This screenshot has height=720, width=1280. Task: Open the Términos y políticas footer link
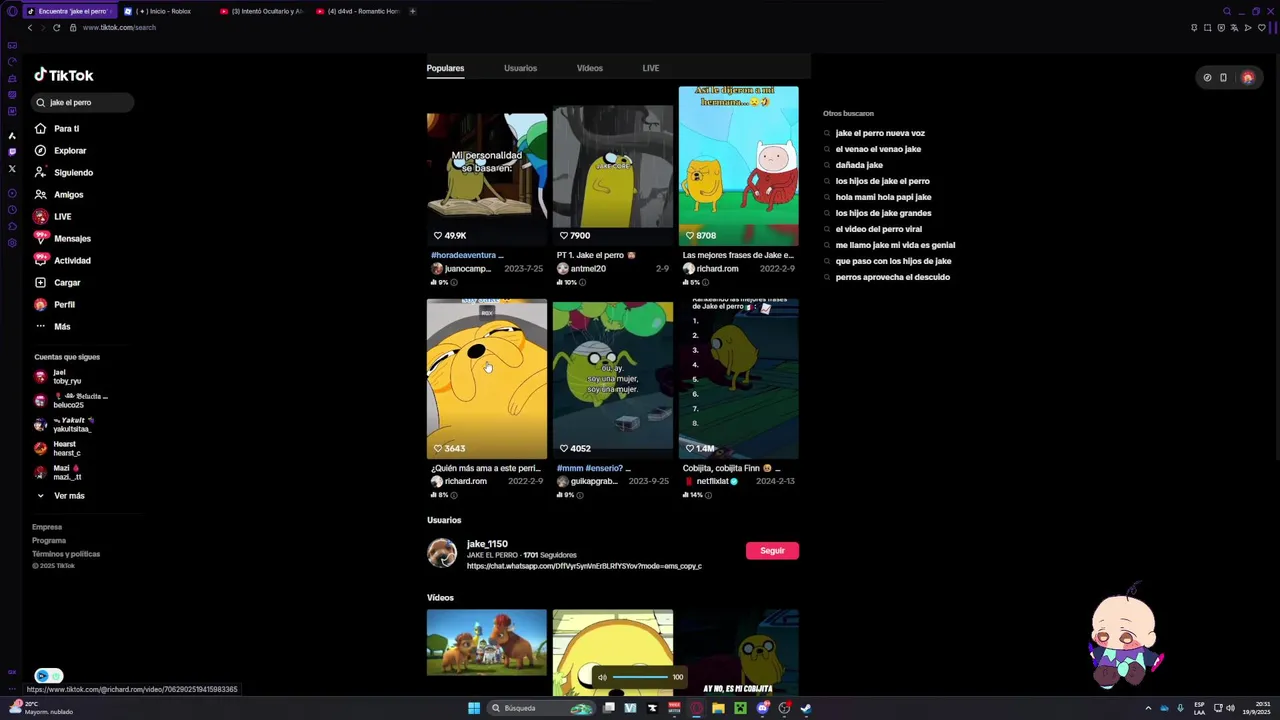point(66,554)
